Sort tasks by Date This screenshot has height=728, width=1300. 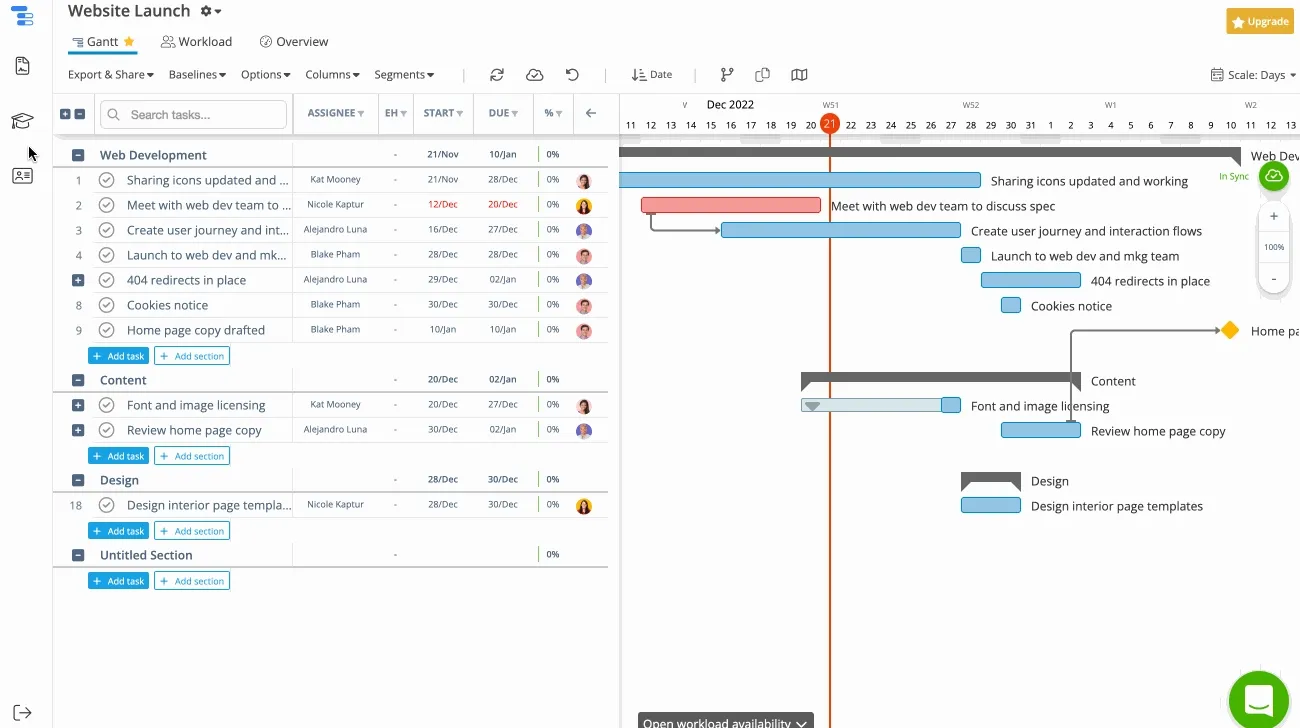pyautogui.click(x=652, y=75)
